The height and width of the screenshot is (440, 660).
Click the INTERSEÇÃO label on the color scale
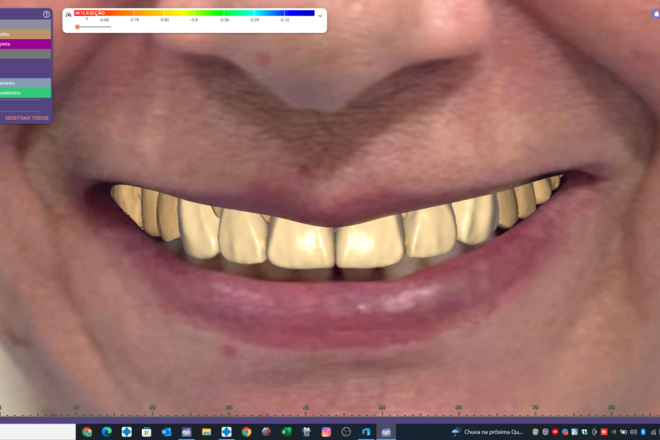(x=90, y=13)
